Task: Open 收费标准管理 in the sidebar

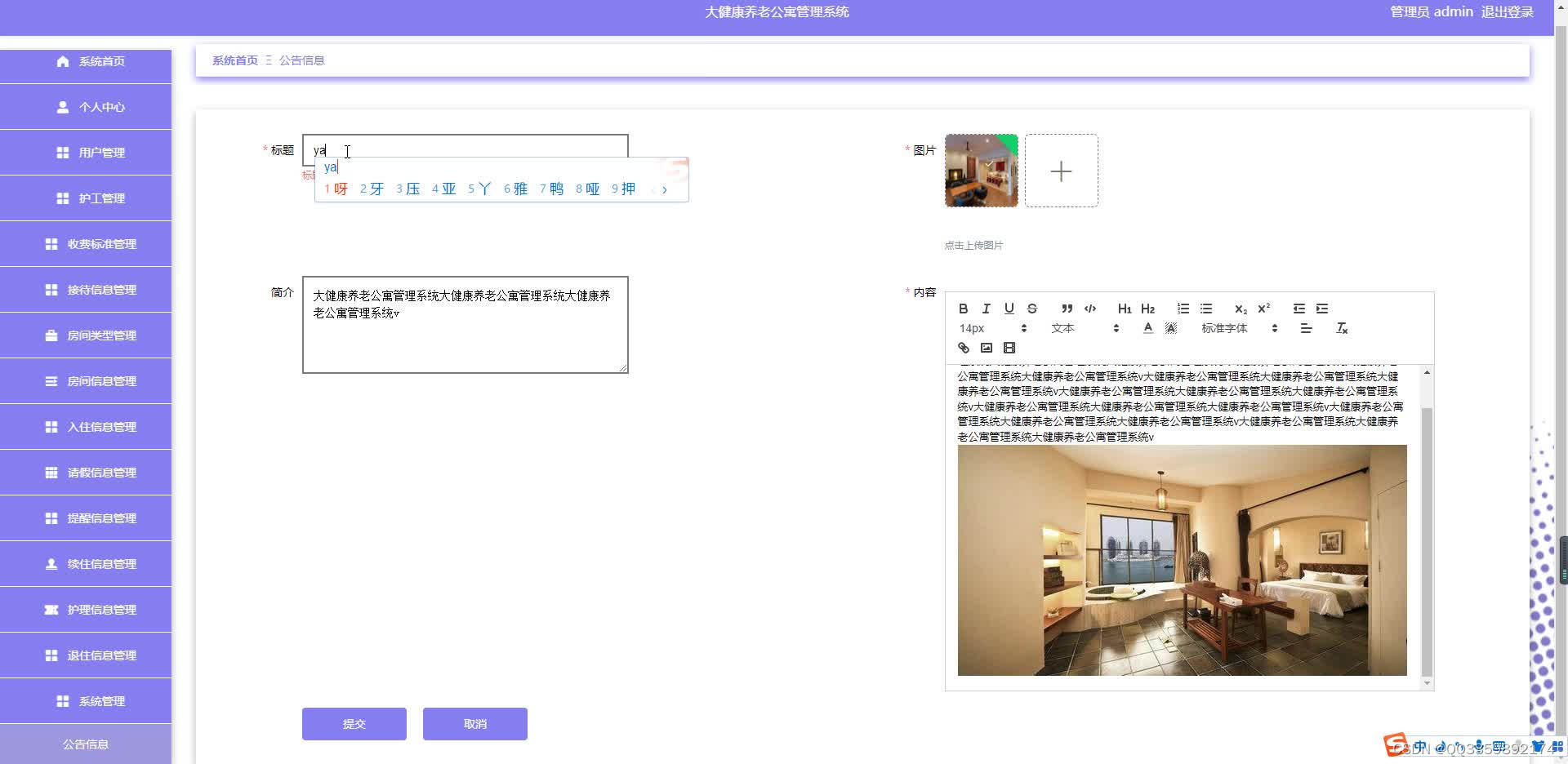Action: coord(86,244)
